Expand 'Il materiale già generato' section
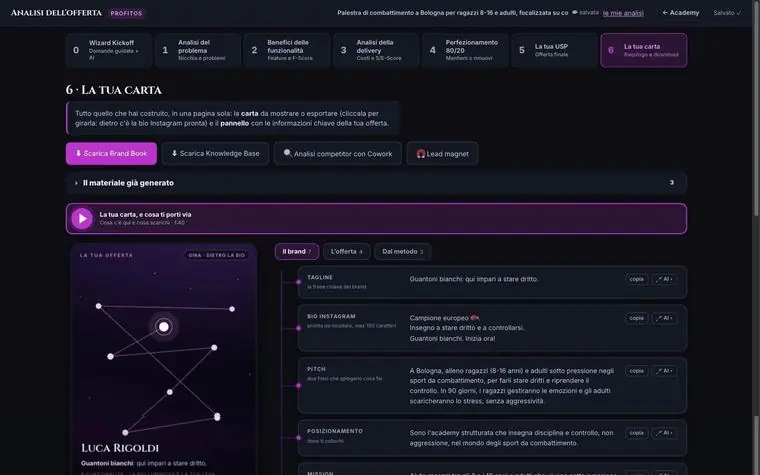Viewport: 760px width, 475px height. pyautogui.click(x=376, y=183)
